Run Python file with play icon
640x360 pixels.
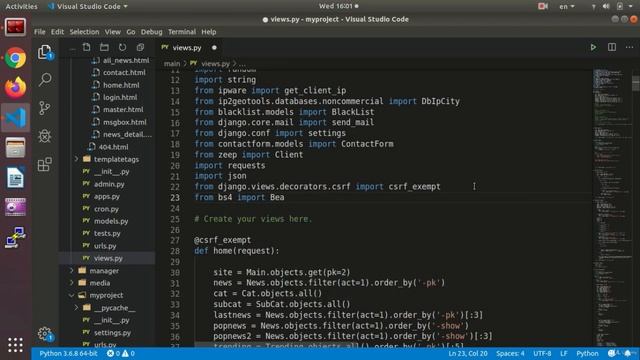pos(593,47)
